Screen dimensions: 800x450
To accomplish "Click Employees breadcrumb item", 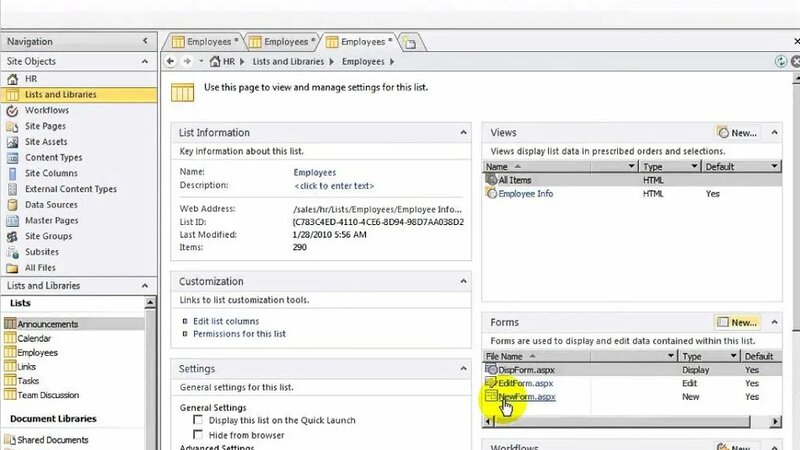I will click(x=363, y=61).
